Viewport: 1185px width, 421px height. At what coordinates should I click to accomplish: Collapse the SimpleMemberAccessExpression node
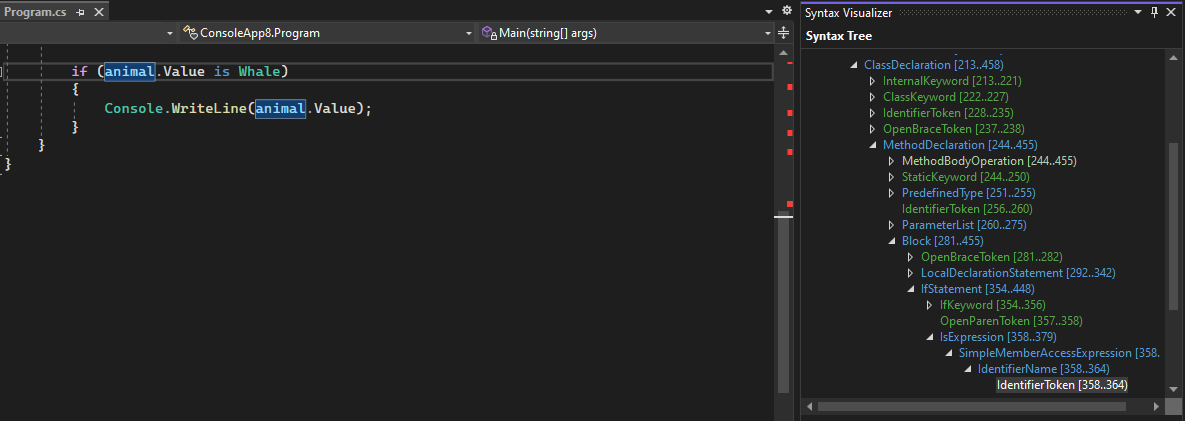coord(949,354)
